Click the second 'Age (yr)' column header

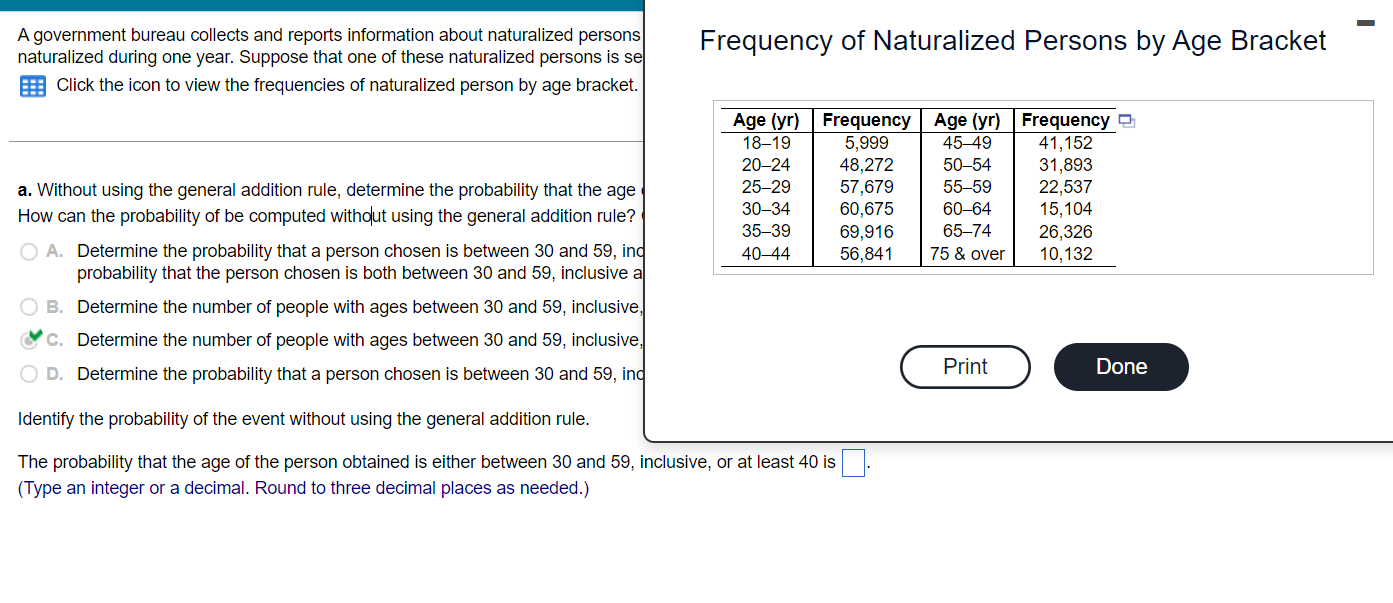[x=967, y=121]
